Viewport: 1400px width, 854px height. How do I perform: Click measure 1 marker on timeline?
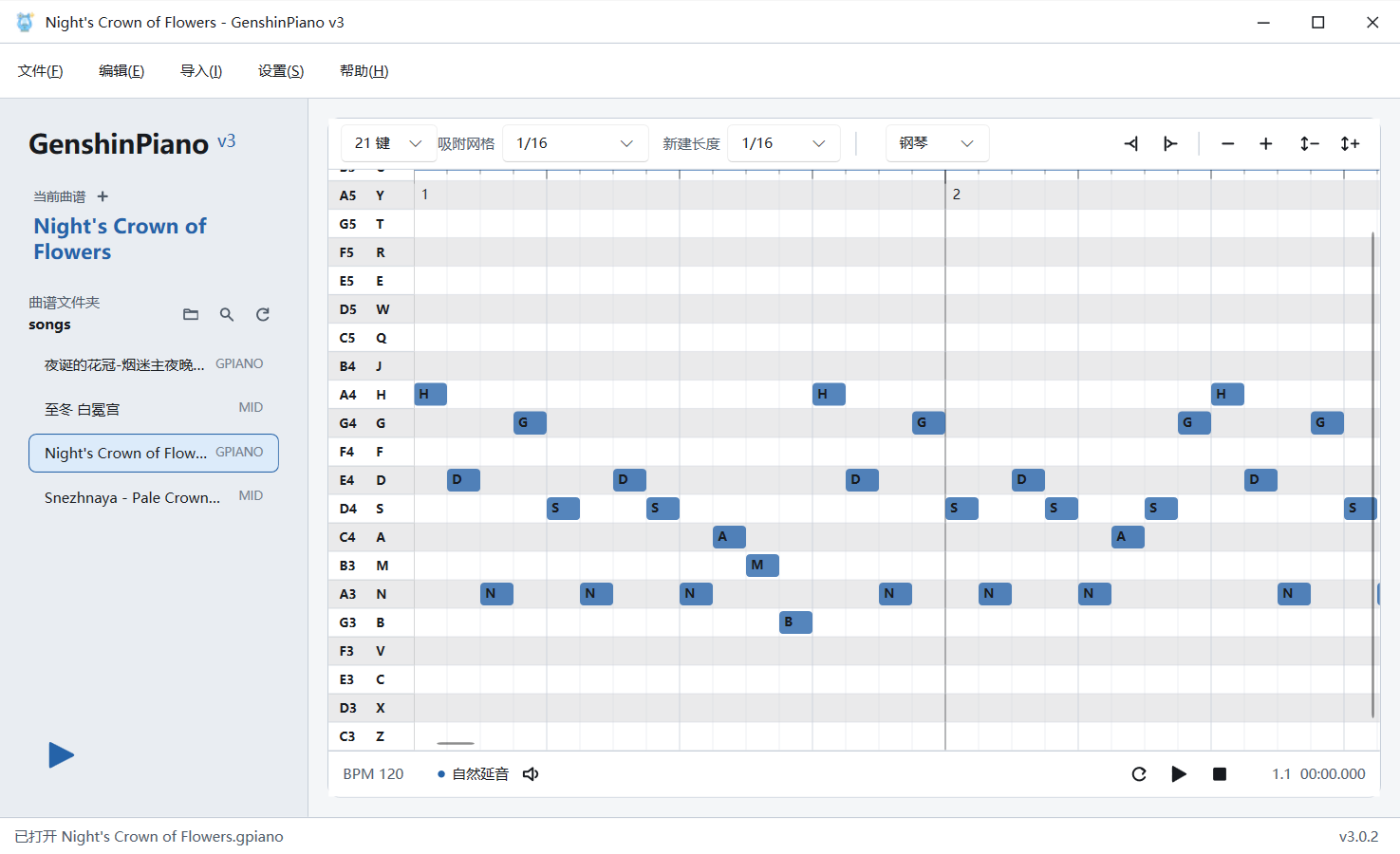[x=425, y=195]
